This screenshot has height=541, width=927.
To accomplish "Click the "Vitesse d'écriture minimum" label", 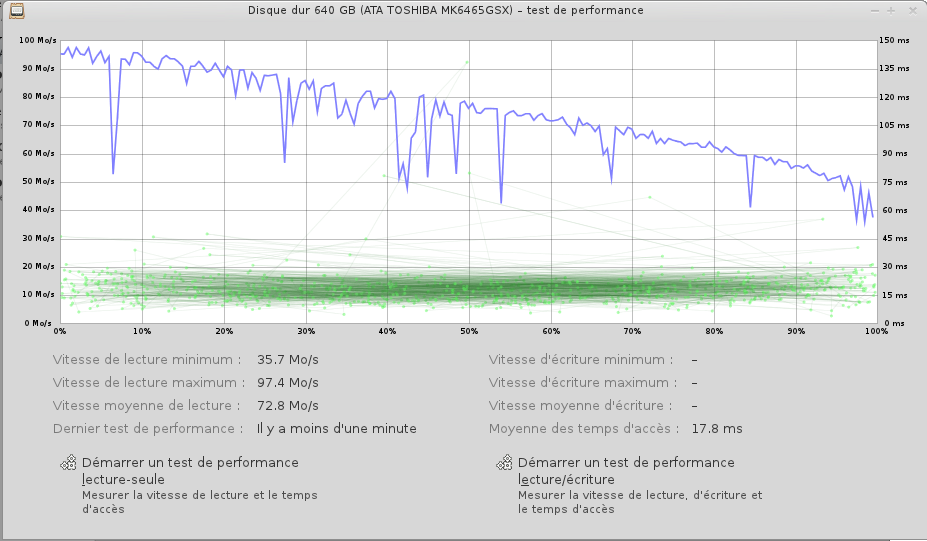I will tap(580, 359).
